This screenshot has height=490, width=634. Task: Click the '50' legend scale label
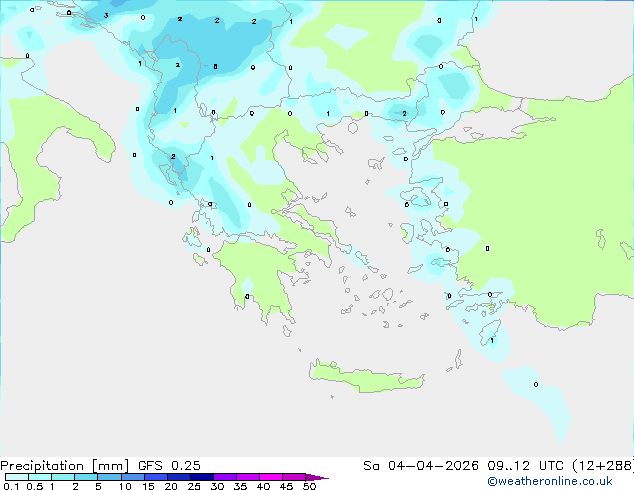pos(309,486)
